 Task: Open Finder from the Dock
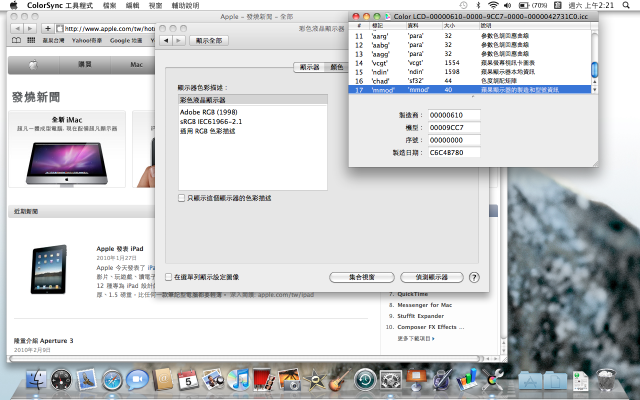point(36,379)
